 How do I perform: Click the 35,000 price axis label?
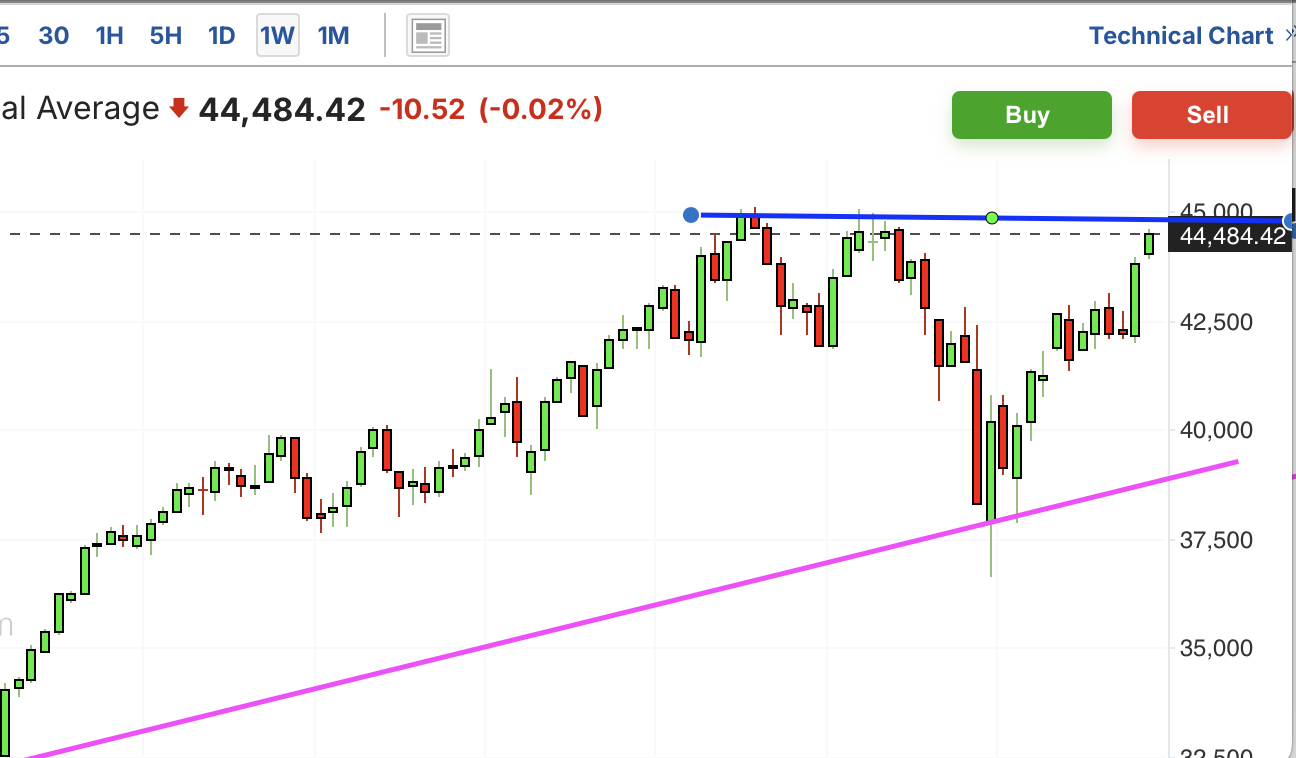(1216, 648)
